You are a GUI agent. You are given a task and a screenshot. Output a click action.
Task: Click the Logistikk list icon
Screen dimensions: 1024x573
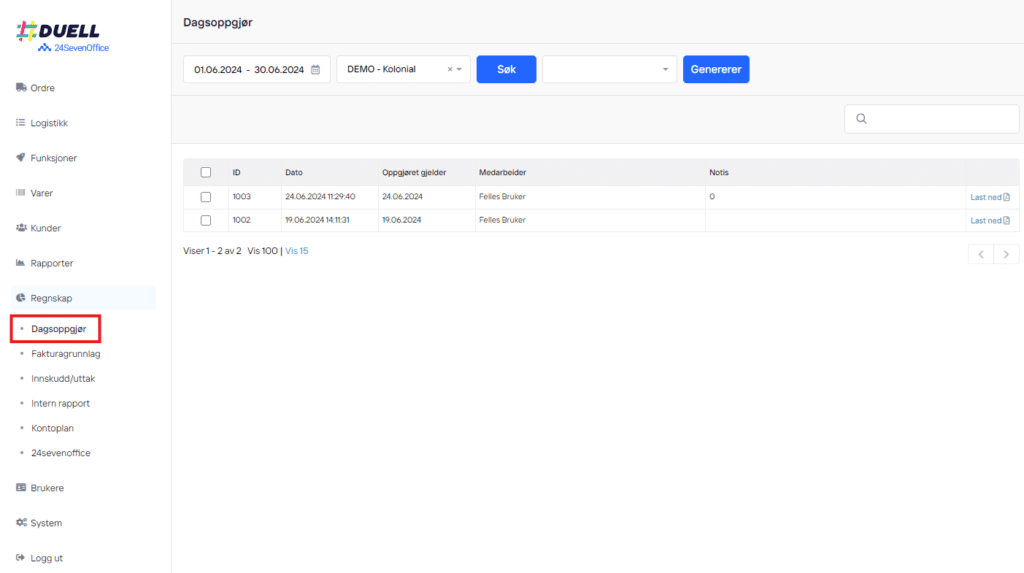tap(21, 123)
